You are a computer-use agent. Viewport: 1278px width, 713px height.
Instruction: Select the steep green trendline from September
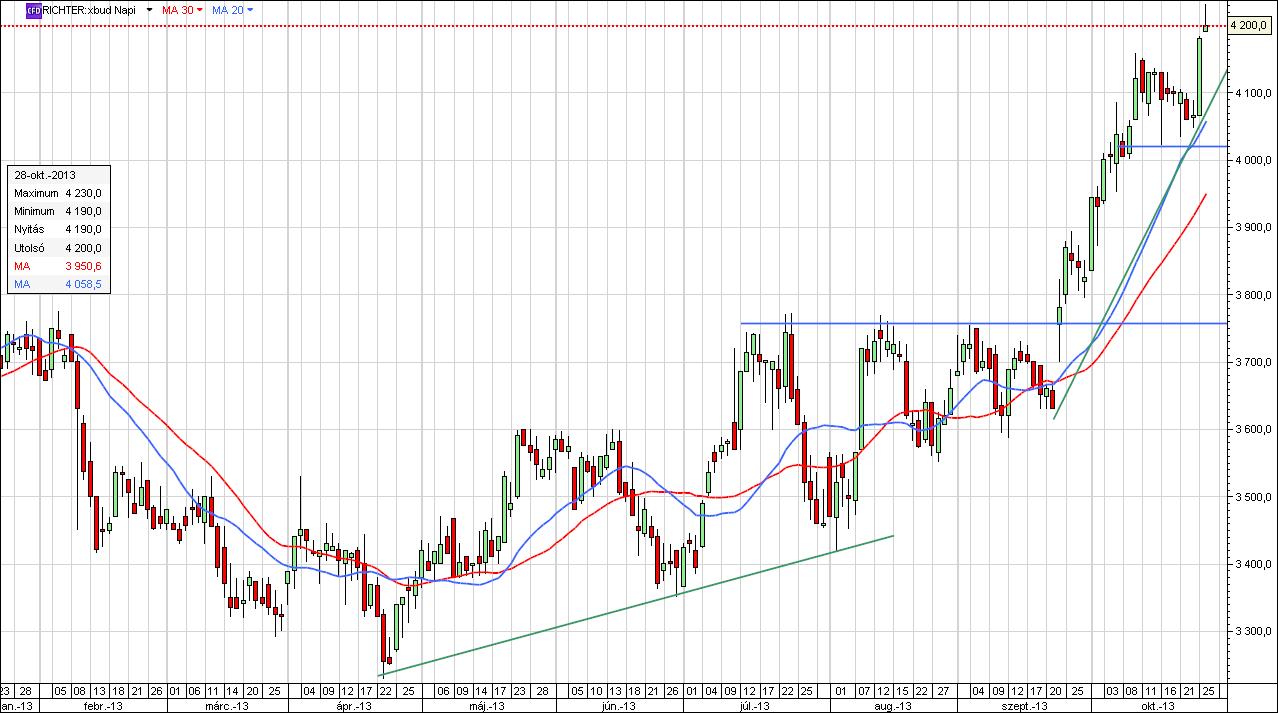1140,245
